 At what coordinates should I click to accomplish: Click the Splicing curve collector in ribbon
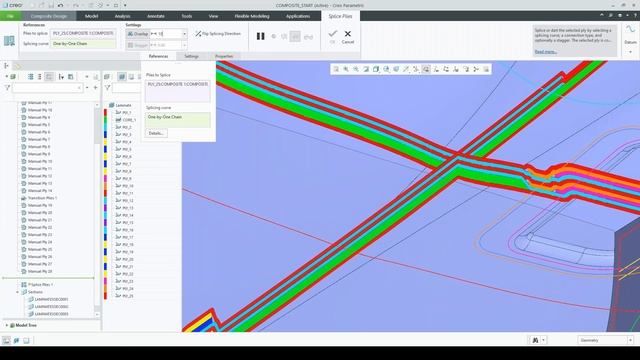pos(83,44)
